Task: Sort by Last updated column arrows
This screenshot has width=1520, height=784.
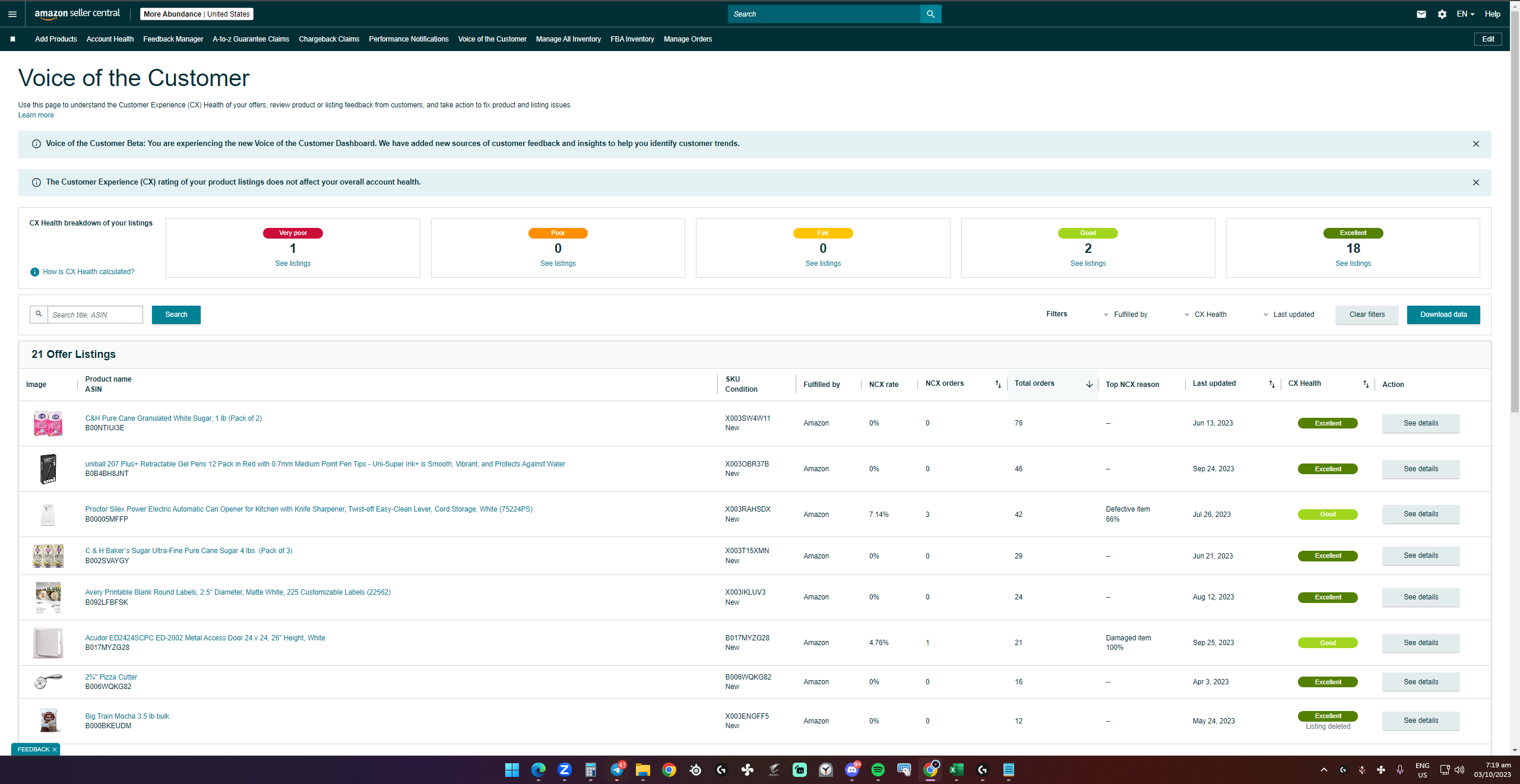Action: (x=1272, y=385)
